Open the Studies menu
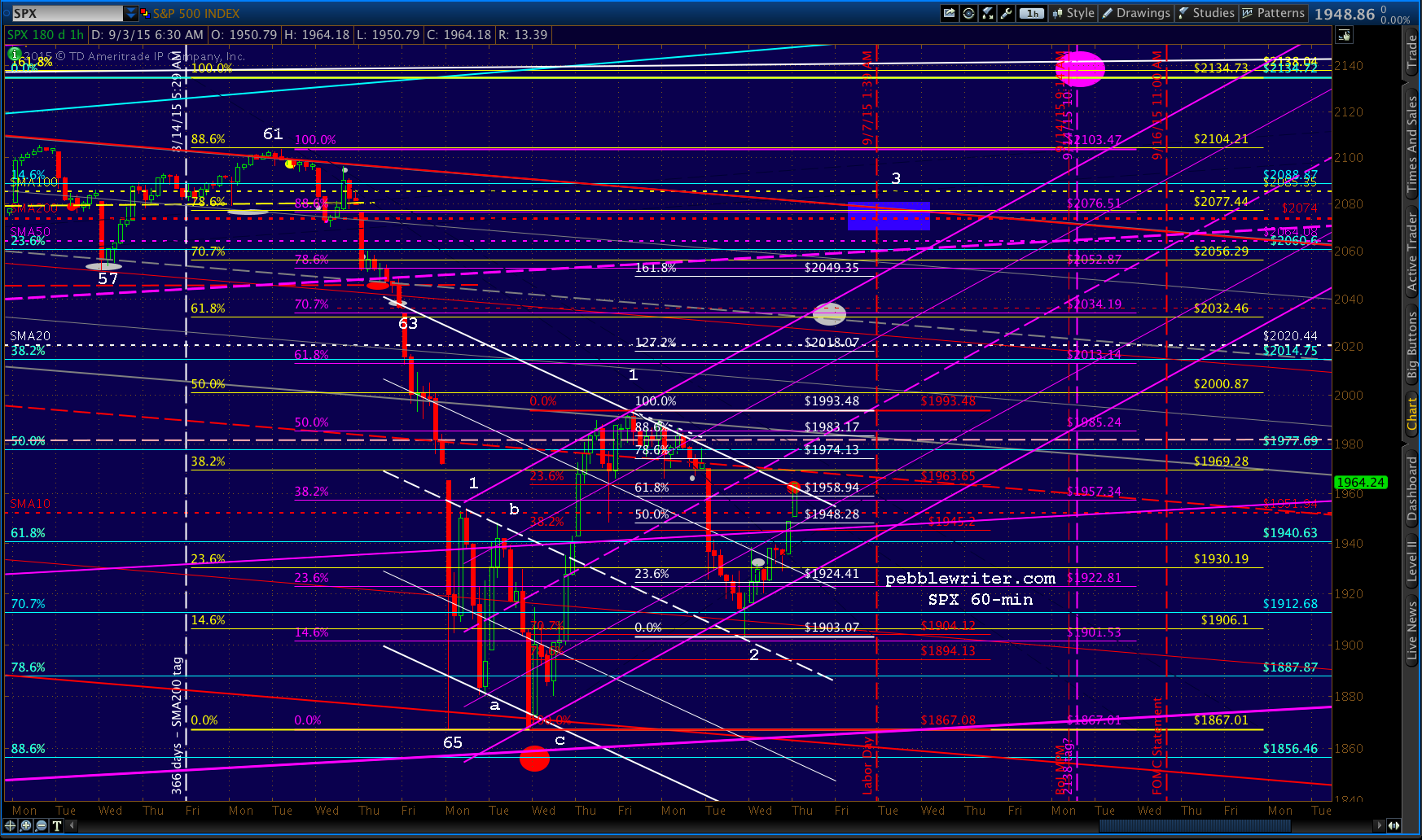1422x840 pixels. (1206, 13)
